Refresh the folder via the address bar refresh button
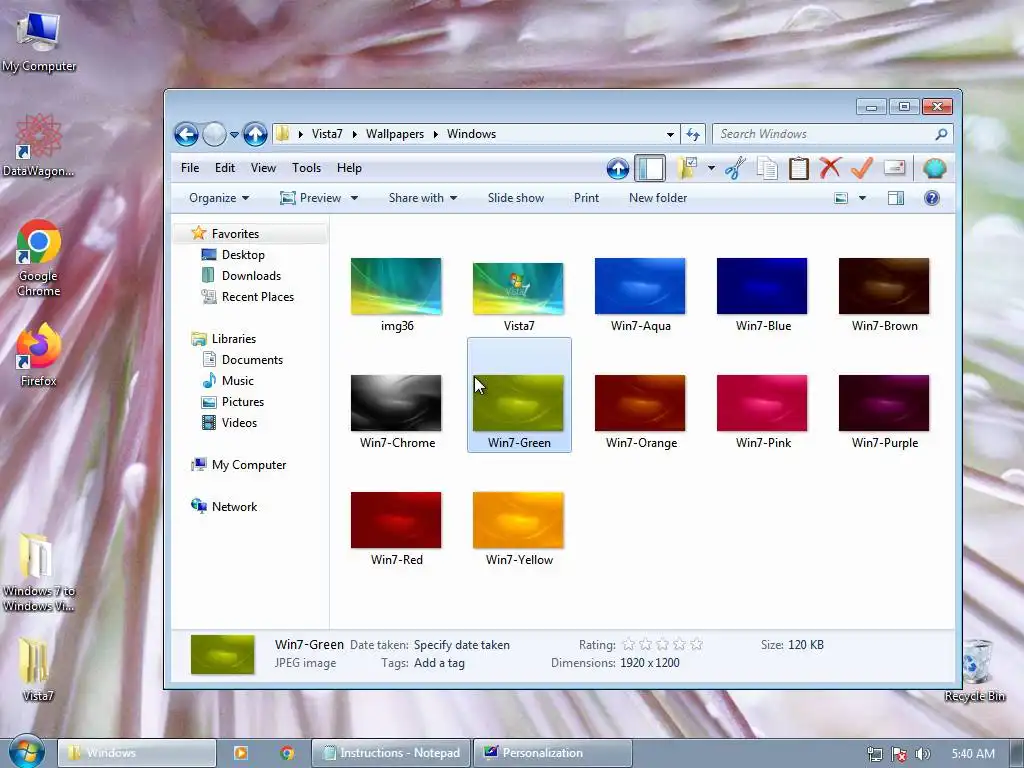 pos(693,135)
